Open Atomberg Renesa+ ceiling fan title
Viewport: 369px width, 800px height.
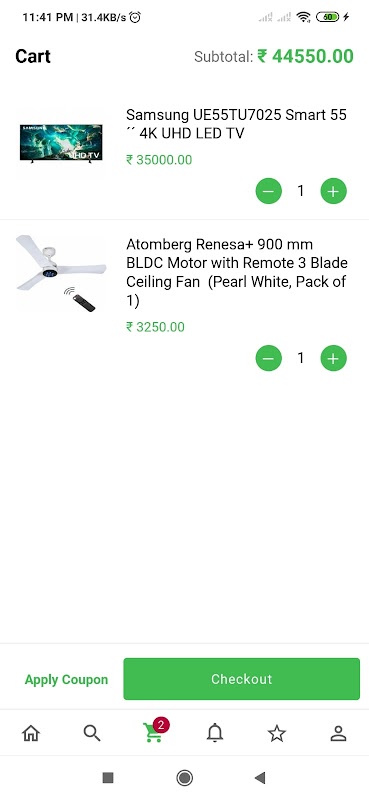(237, 272)
